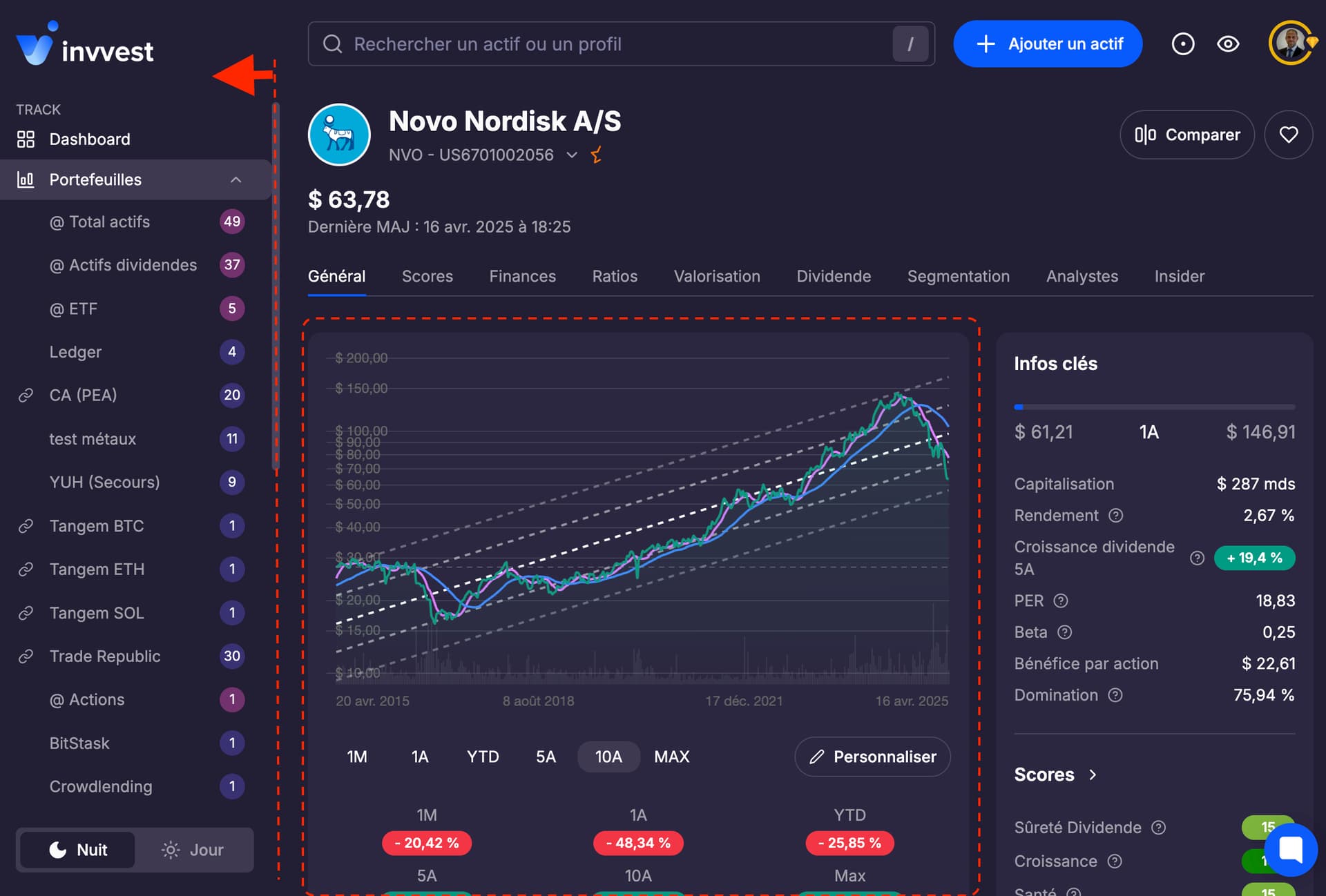The height and width of the screenshot is (896, 1326).
Task: Click the orange lightning icon next to ISIN
Action: 597,155
